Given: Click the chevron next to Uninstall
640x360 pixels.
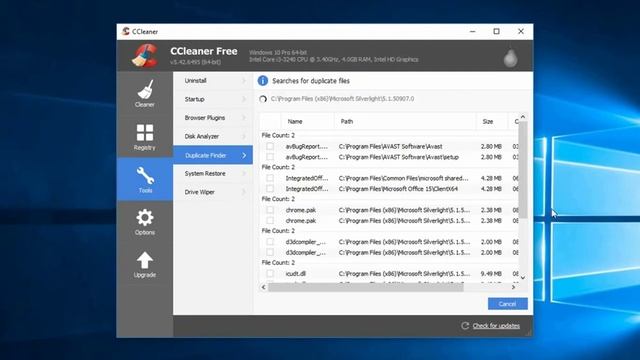Looking at the screenshot, I should point(244,81).
